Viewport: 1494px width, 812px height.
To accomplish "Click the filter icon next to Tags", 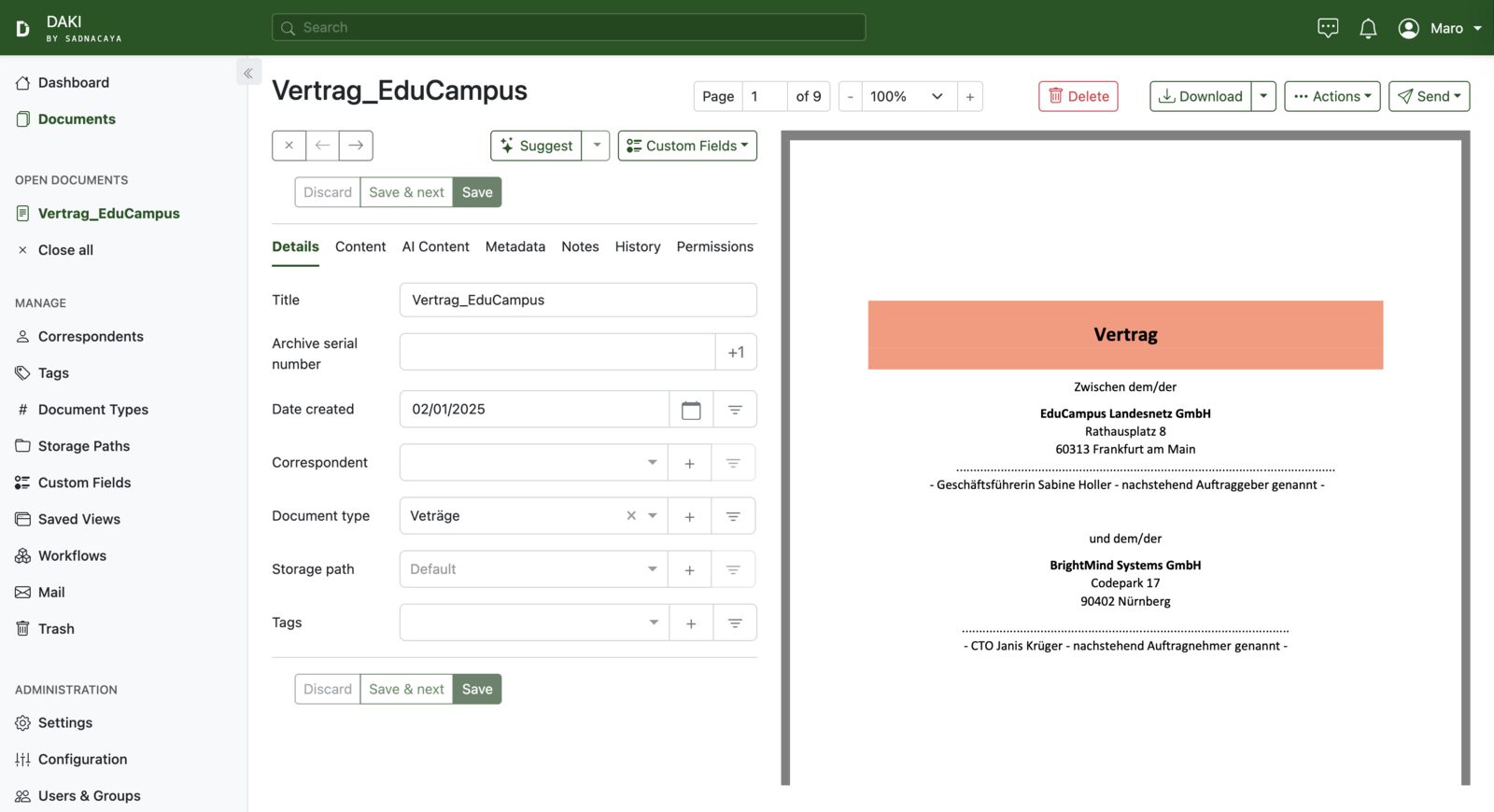I will (x=735, y=623).
